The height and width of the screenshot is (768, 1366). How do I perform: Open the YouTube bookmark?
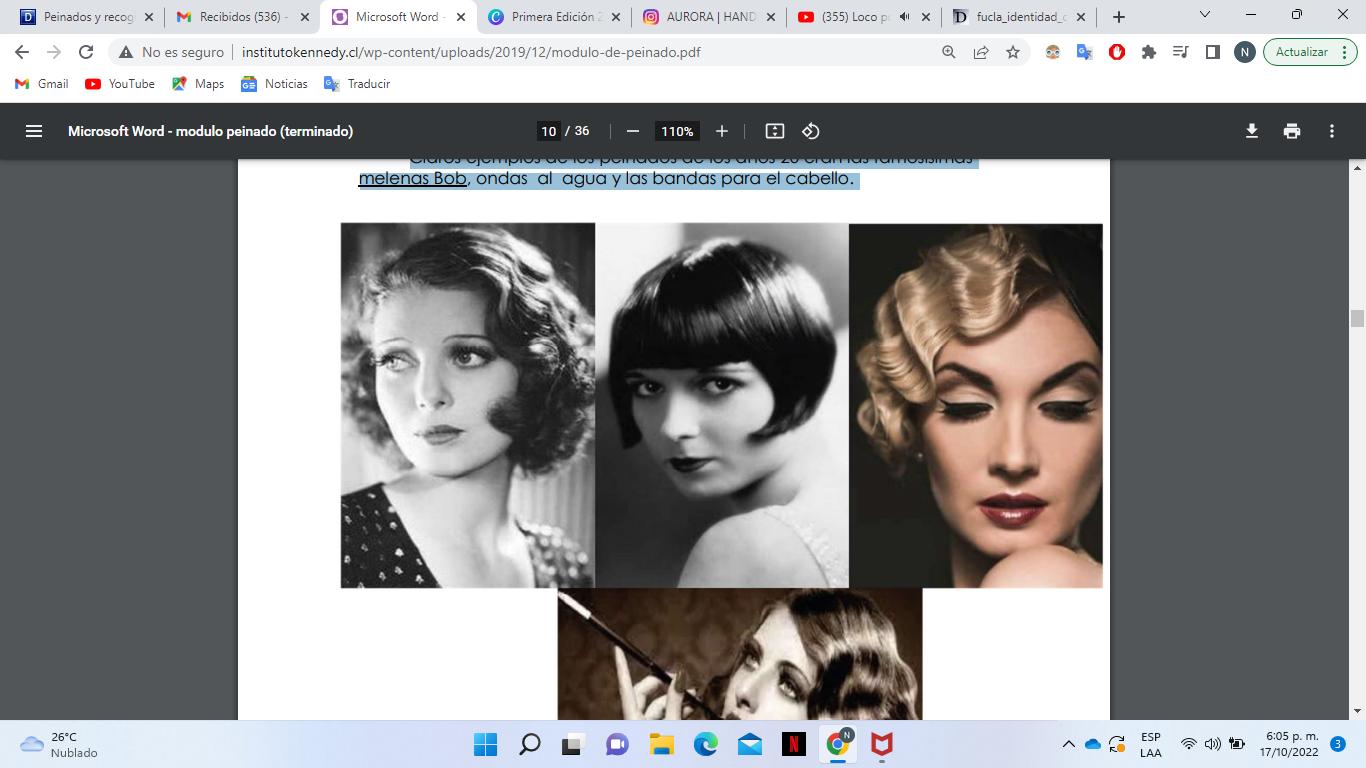[120, 84]
